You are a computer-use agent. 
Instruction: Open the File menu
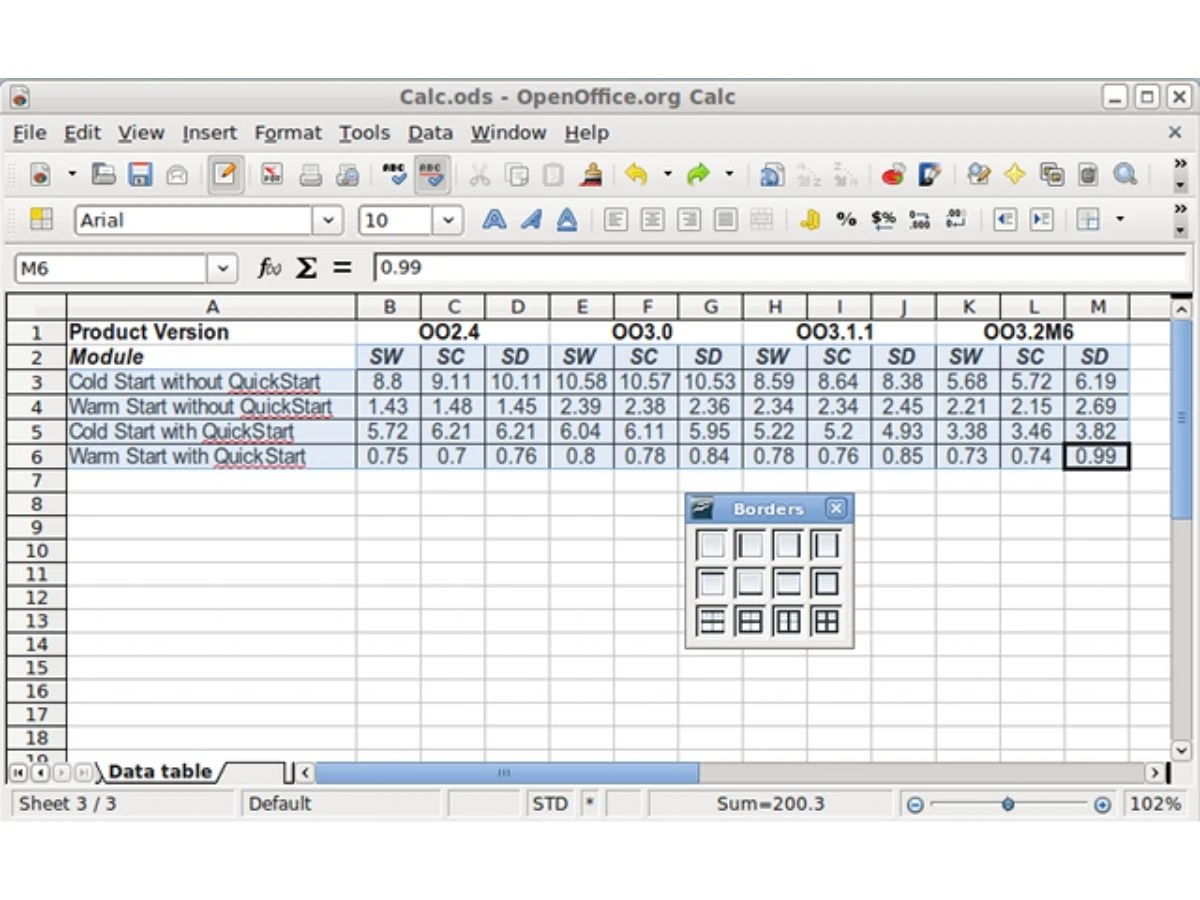30,133
